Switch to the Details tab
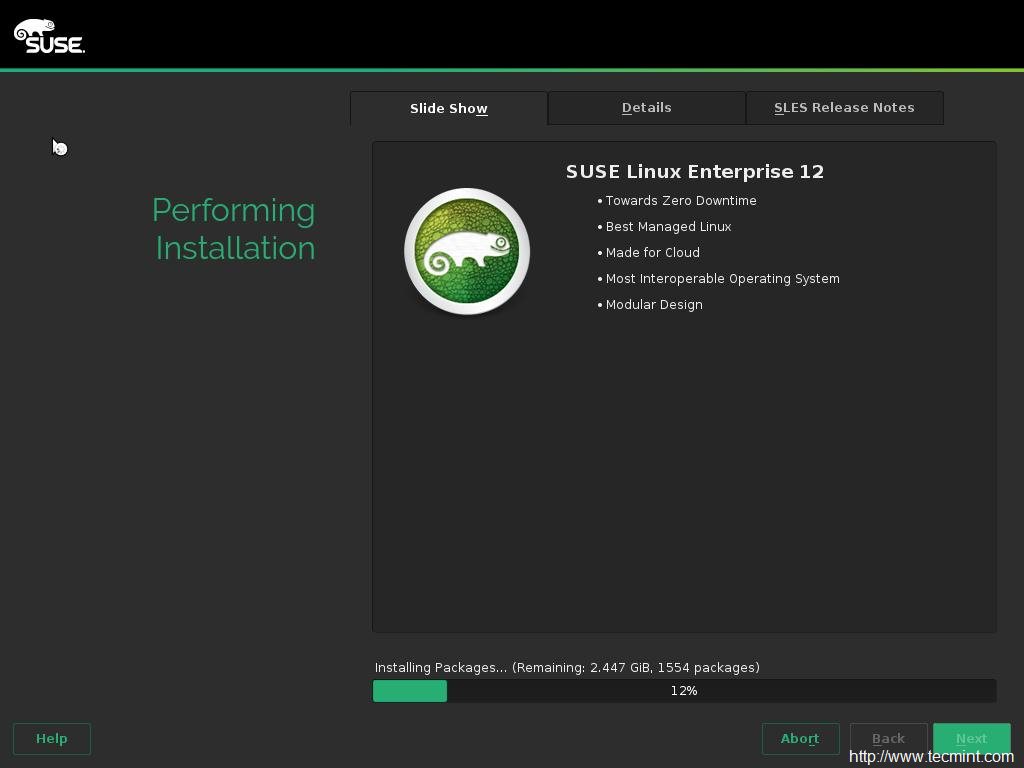 point(646,108)
